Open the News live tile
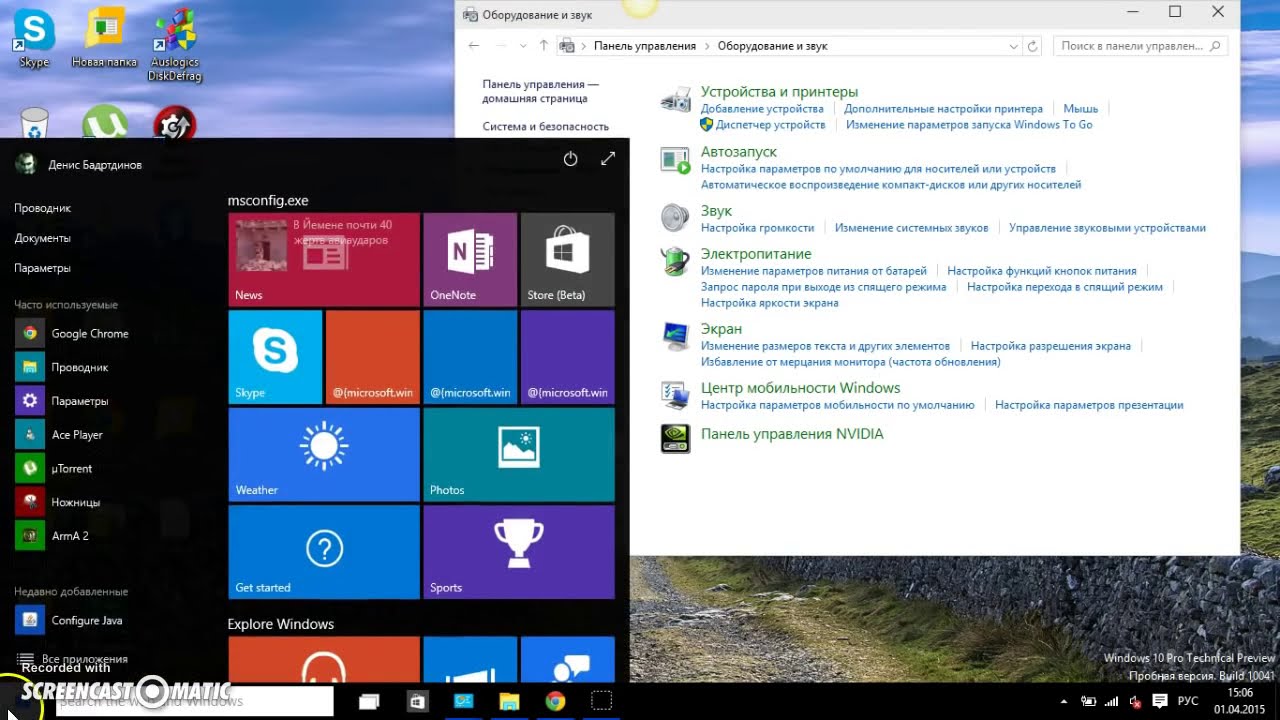Screen dimensions: 1280x720 pos(324,259)
